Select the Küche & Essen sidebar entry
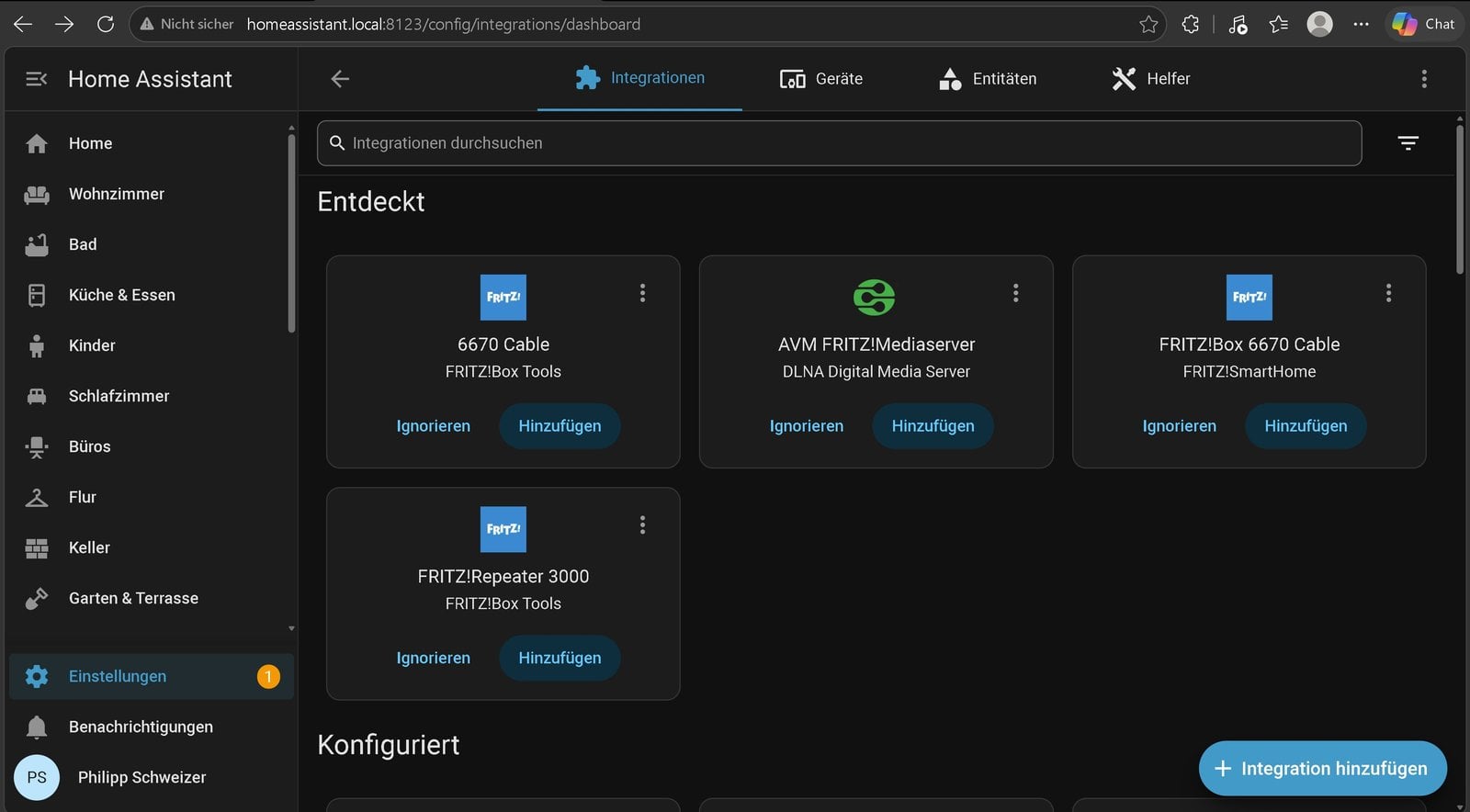Image resolution: width=1470 pixels, height=812 pixels. click(152, 295)
